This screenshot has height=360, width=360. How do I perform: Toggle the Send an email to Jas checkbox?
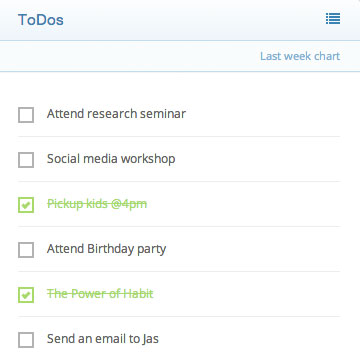pos(26,340)
